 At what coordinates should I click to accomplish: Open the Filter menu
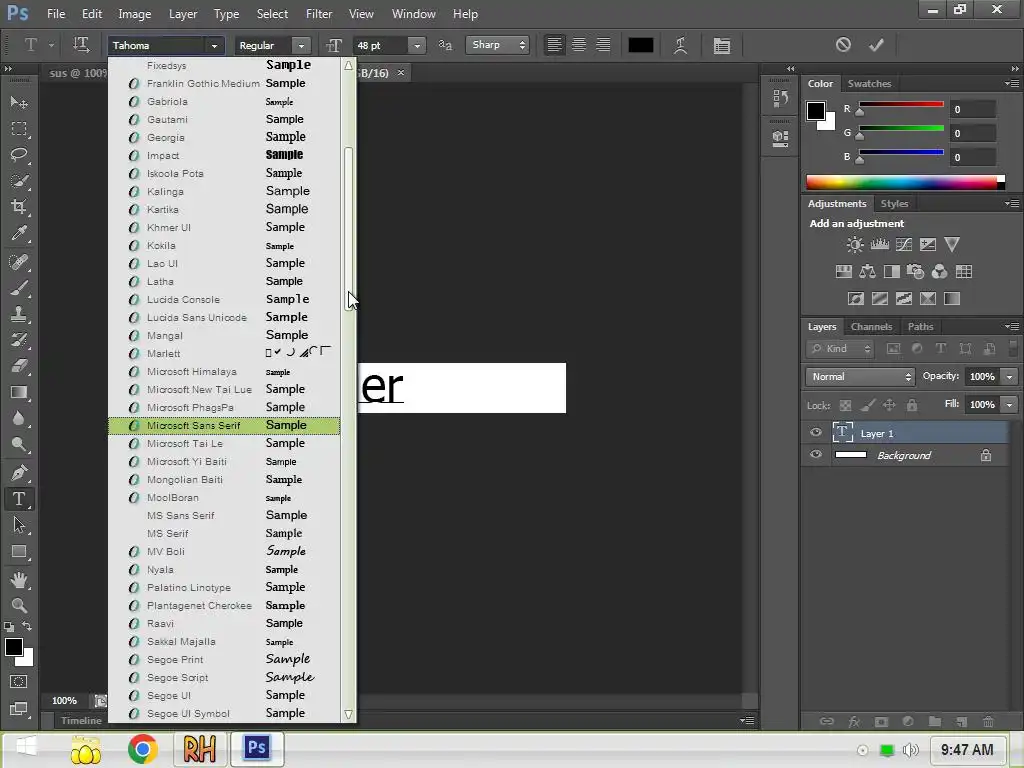pos(319,14)
